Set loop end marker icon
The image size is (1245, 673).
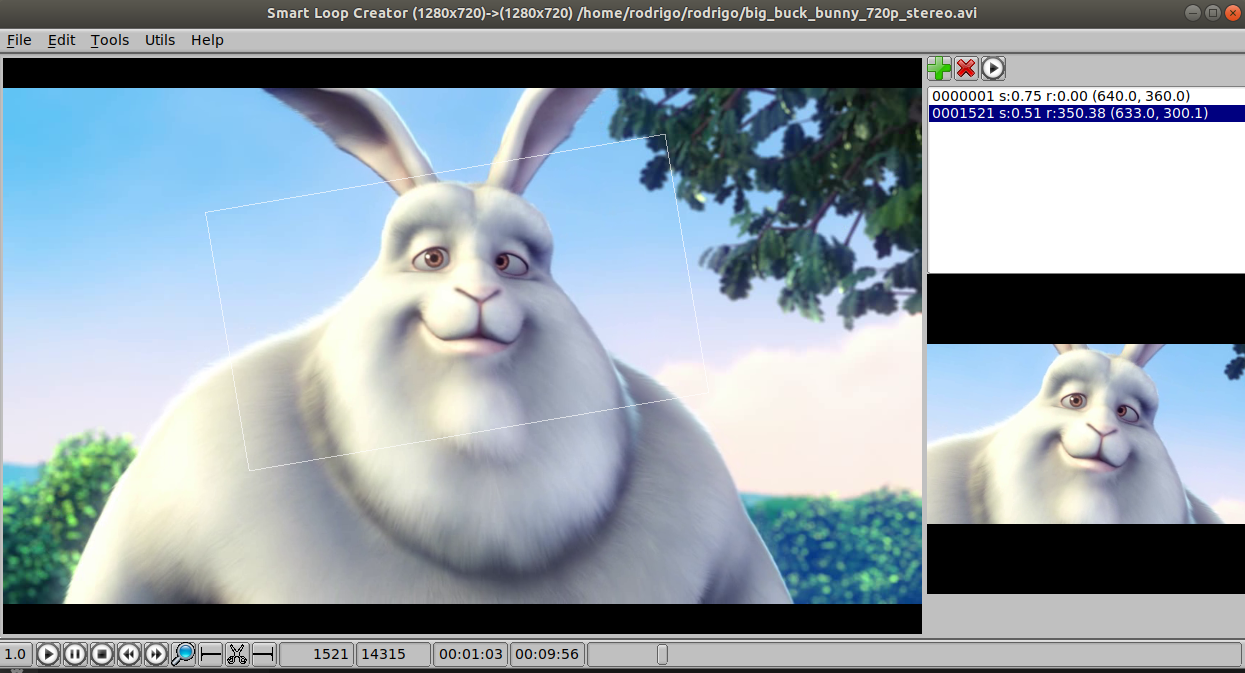click(x=264, y=654)
